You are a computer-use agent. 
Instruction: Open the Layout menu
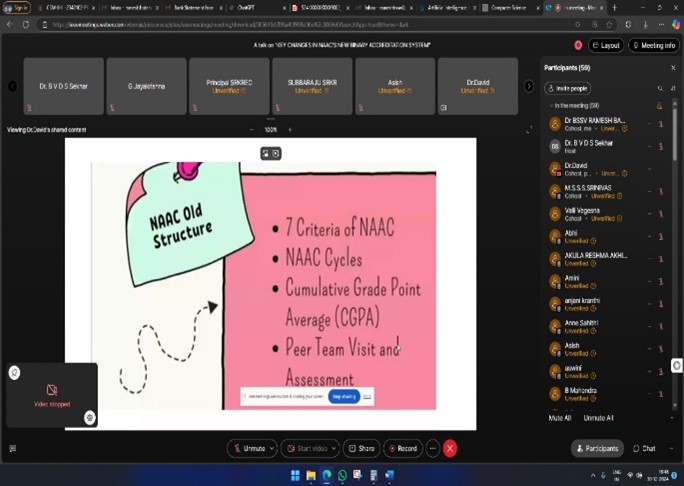[606, 45]
